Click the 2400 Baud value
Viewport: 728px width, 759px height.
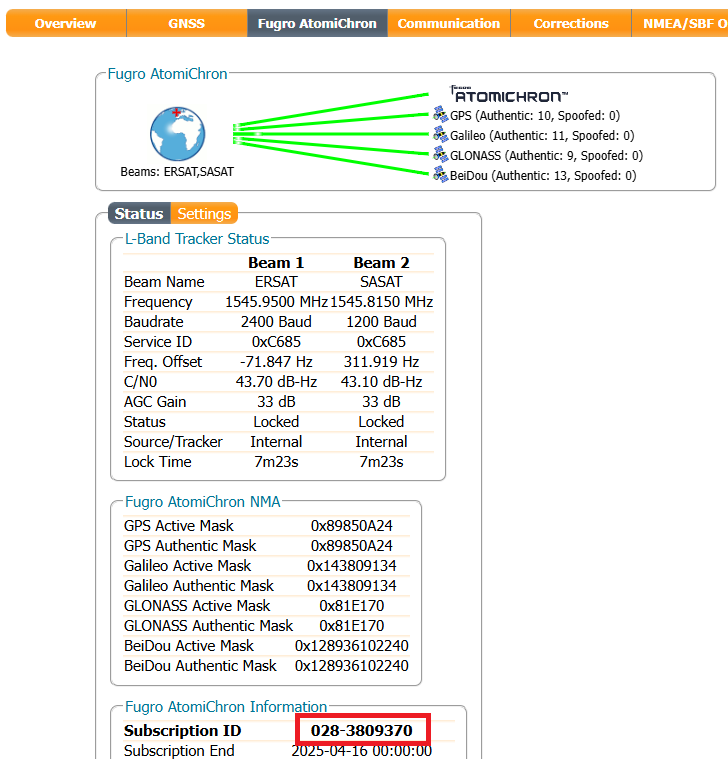276,322
